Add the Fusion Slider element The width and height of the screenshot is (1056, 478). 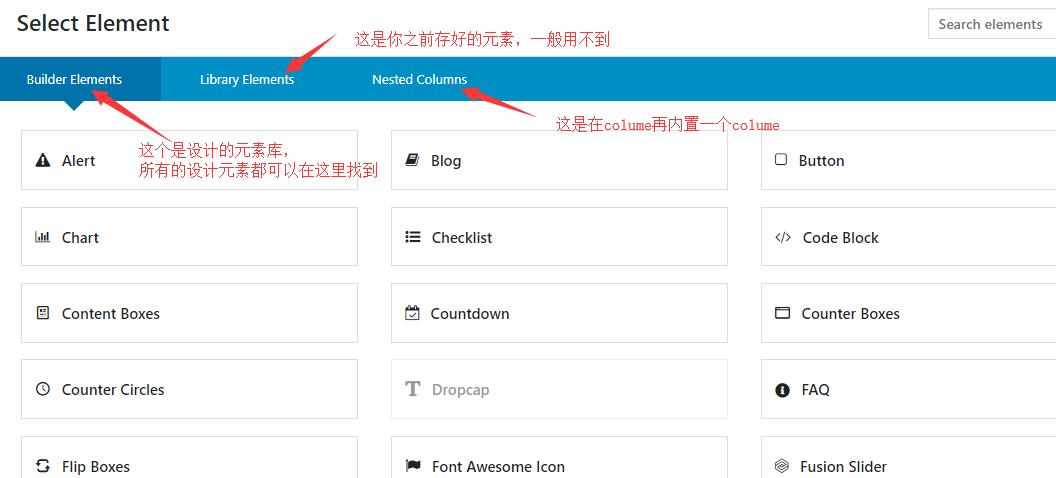909,458
